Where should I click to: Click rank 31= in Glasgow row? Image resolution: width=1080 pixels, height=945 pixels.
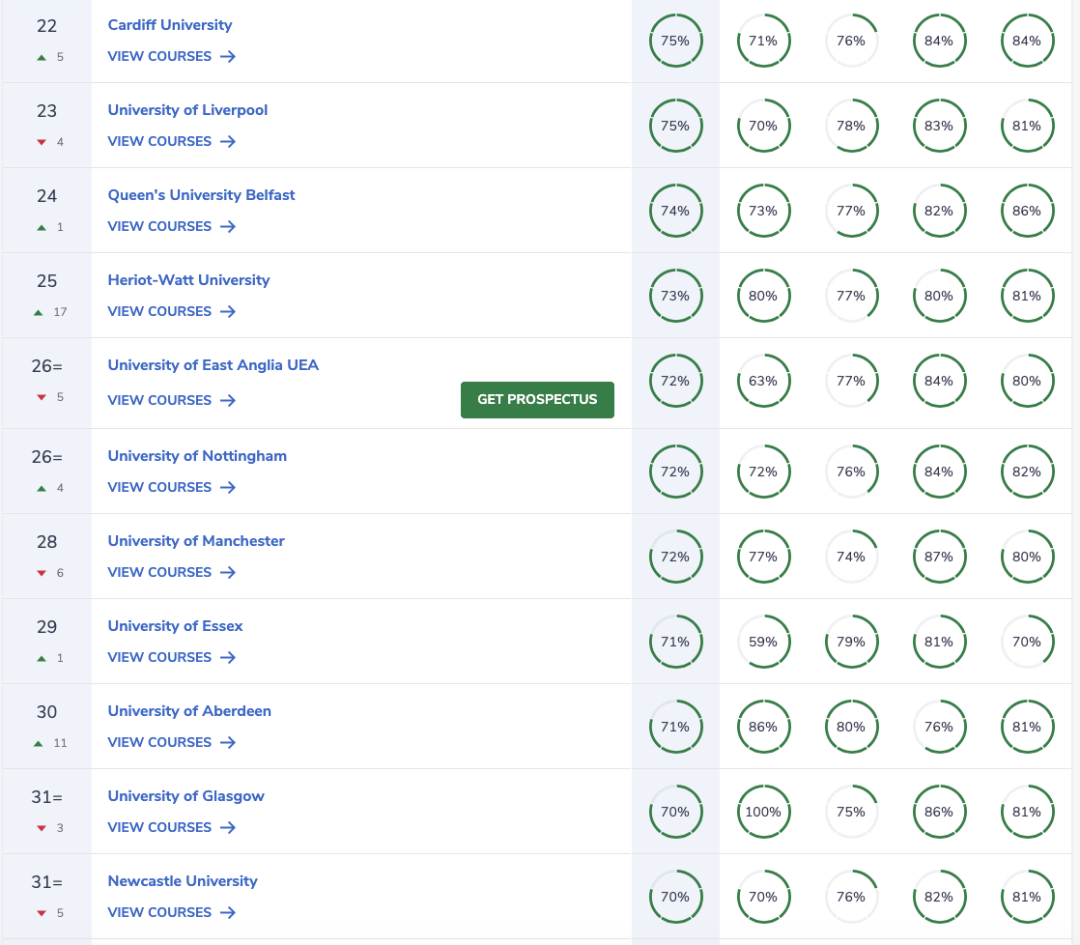[47, 797]
